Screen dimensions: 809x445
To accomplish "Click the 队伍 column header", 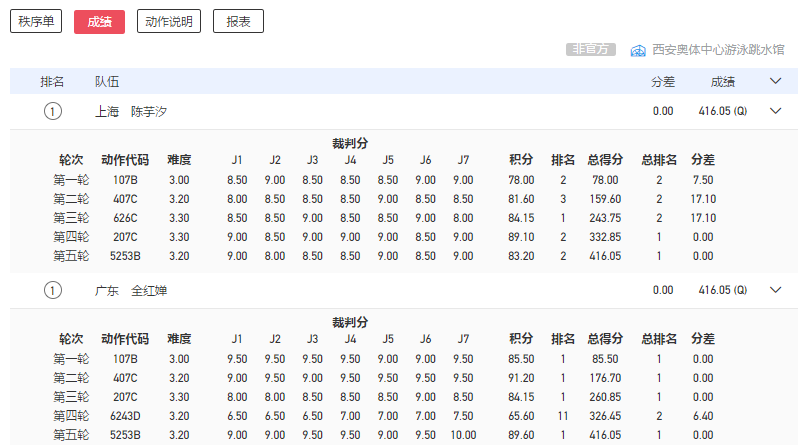I will click(106, 81).
